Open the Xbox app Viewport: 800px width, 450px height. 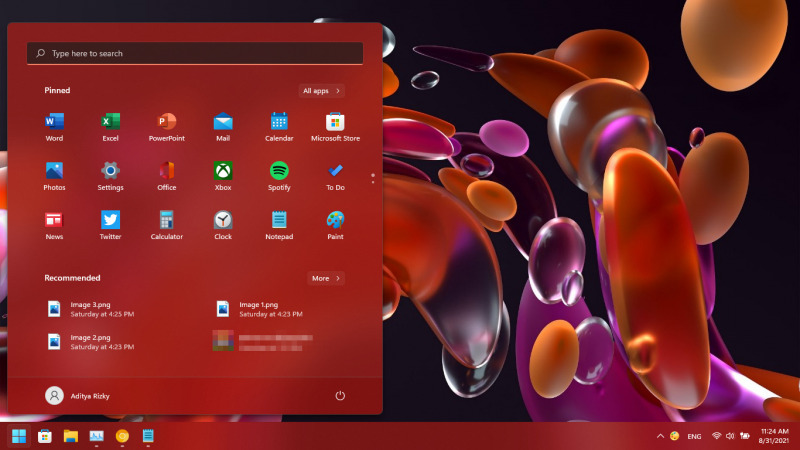tap(223, 176)
